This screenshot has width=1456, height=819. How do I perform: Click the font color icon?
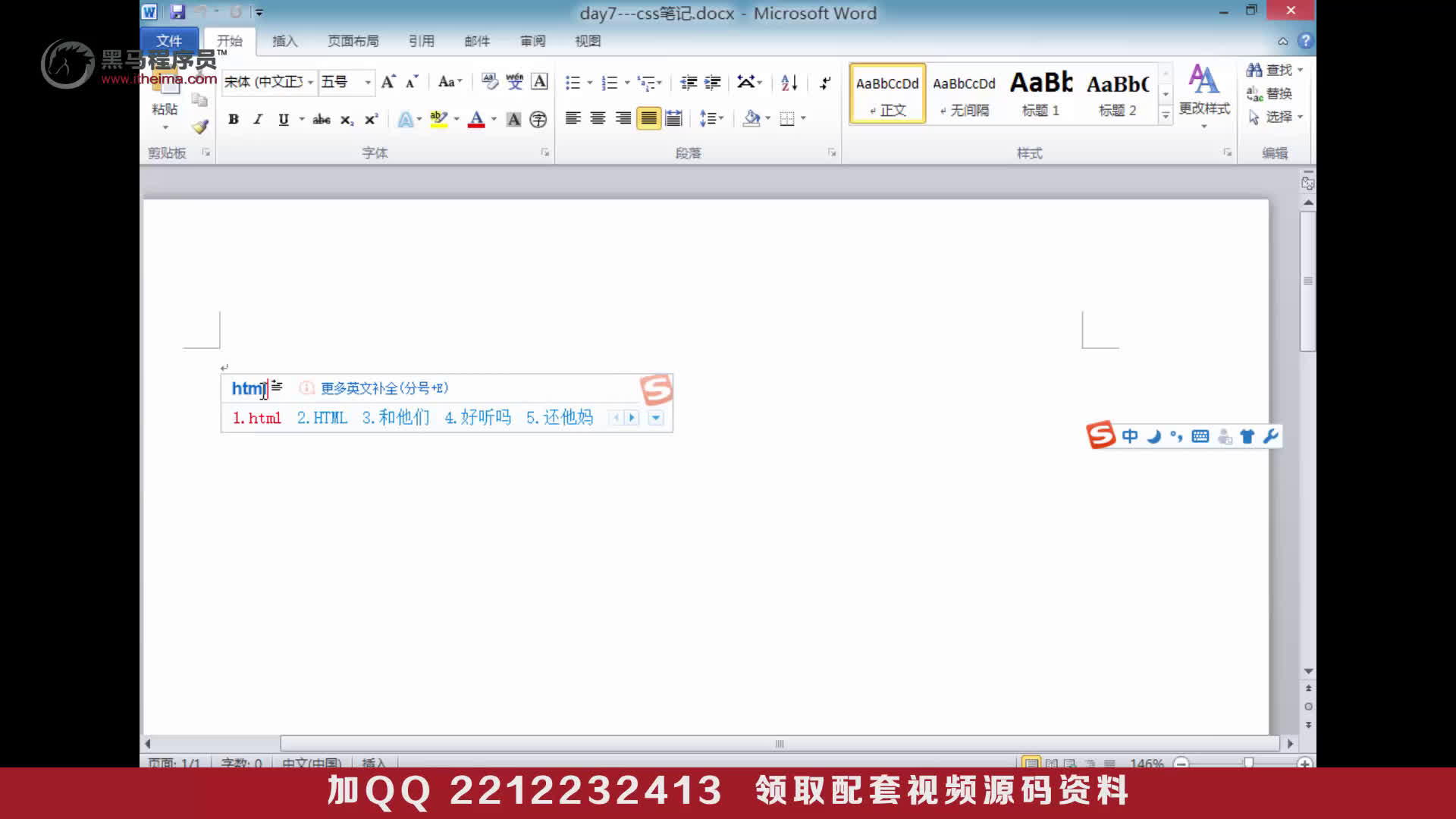477,119
